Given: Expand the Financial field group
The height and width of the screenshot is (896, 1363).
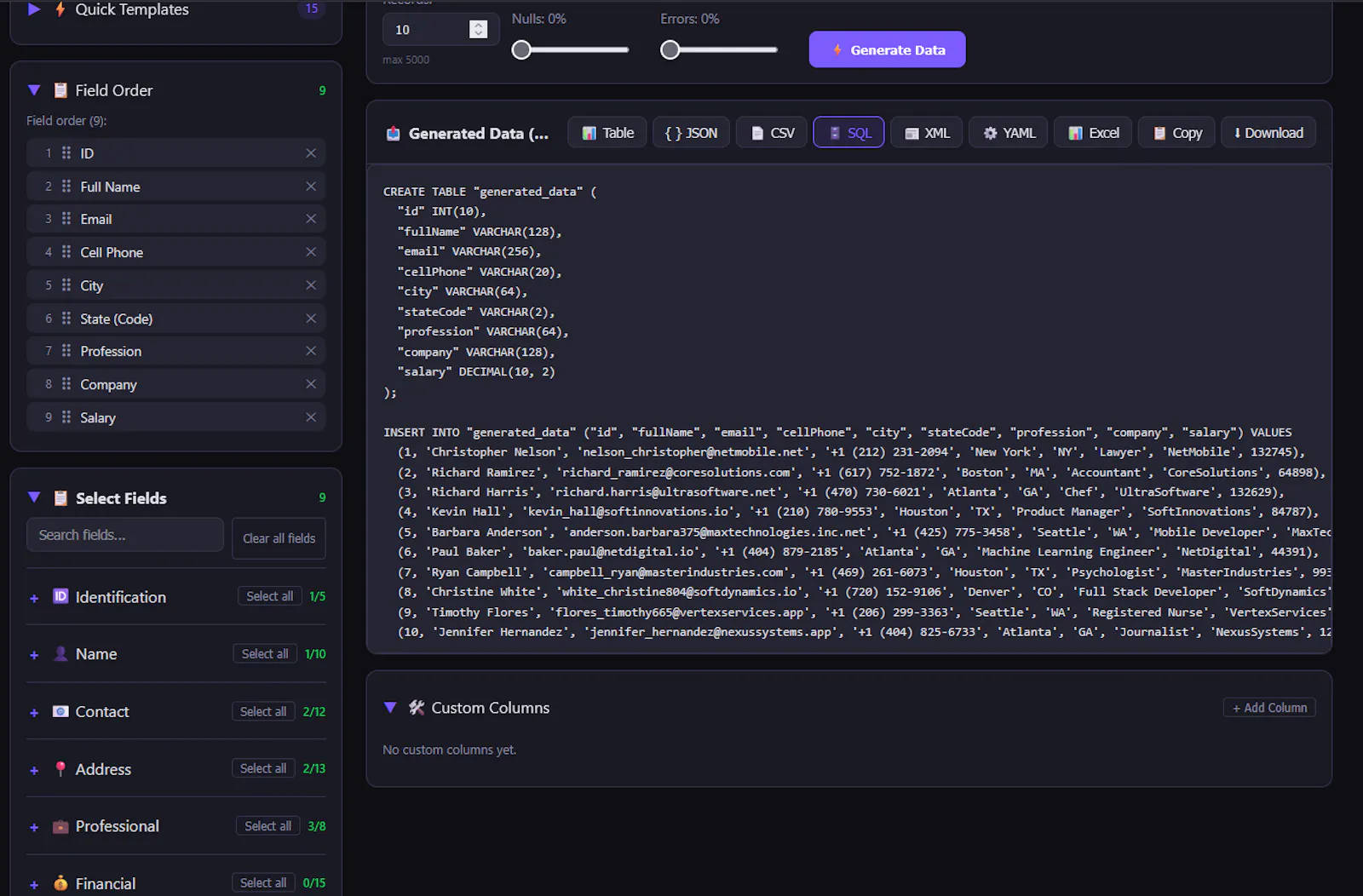Looking at the screenshot, I should pyautogui.click(x=34, y=886).
